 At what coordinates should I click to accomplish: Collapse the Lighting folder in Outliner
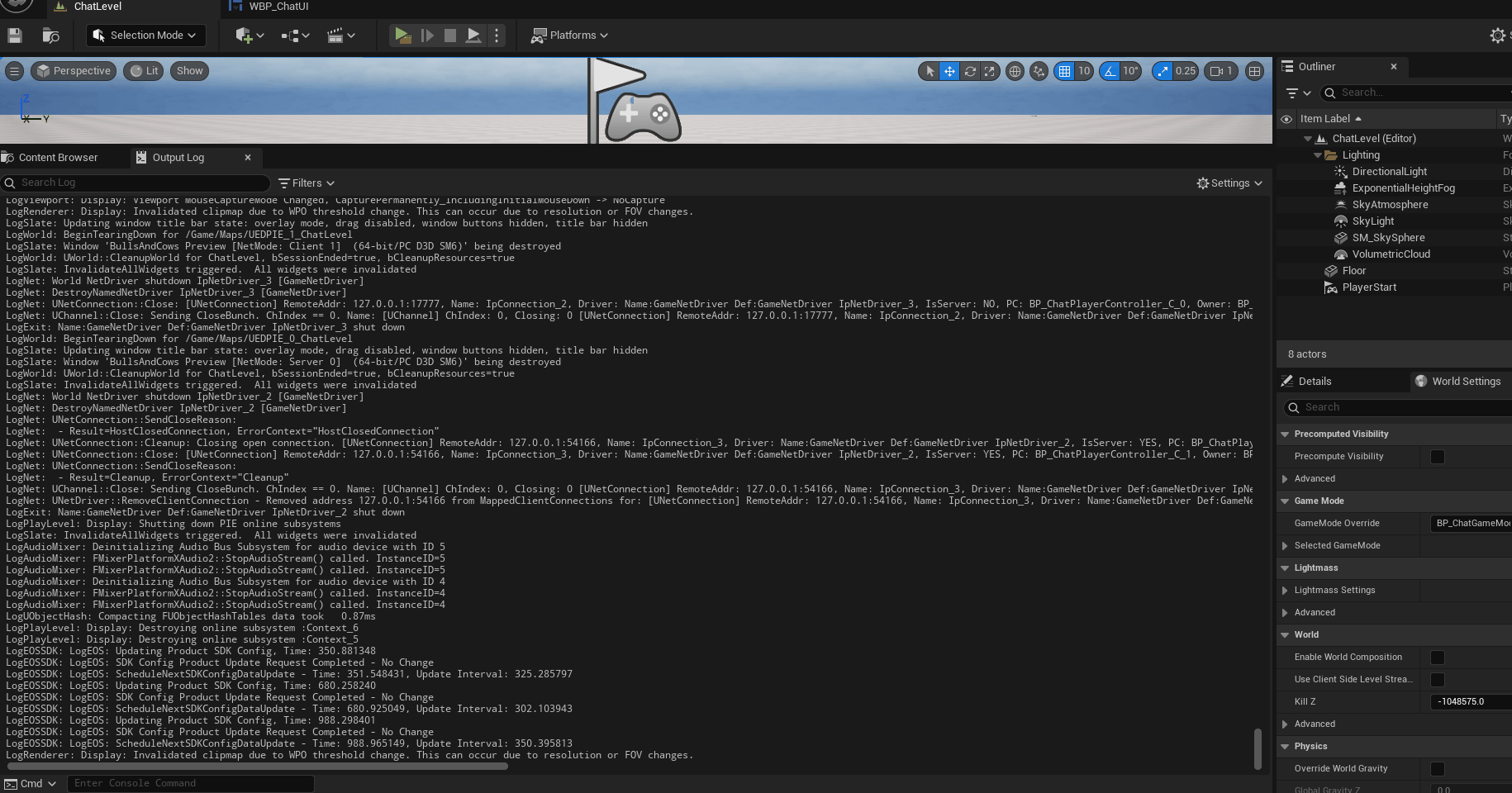(x=1318, y=155)
